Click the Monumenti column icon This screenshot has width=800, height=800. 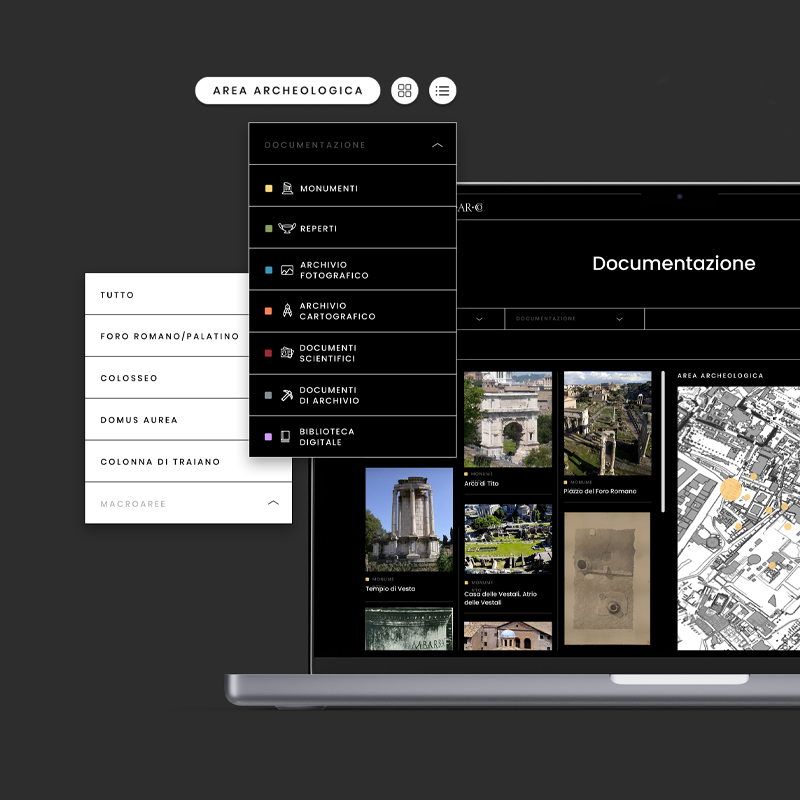click(287, 188)
